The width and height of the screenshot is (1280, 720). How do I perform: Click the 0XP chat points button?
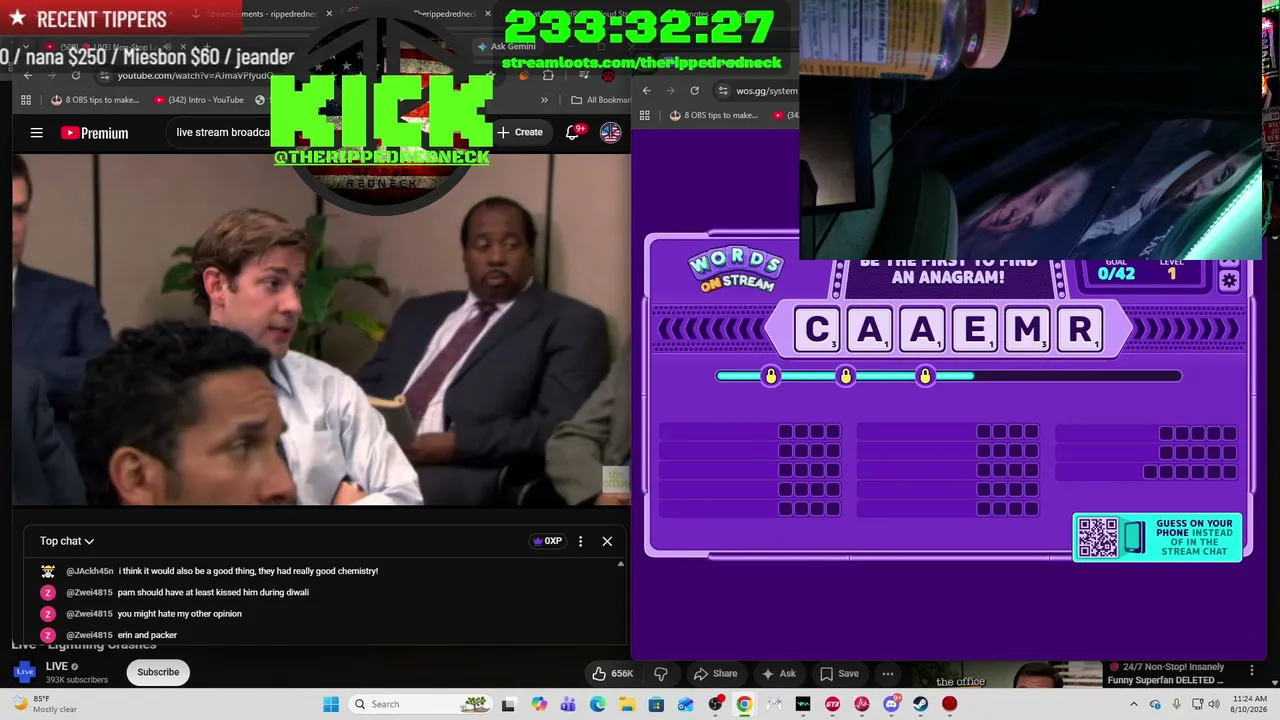[547, 541]
